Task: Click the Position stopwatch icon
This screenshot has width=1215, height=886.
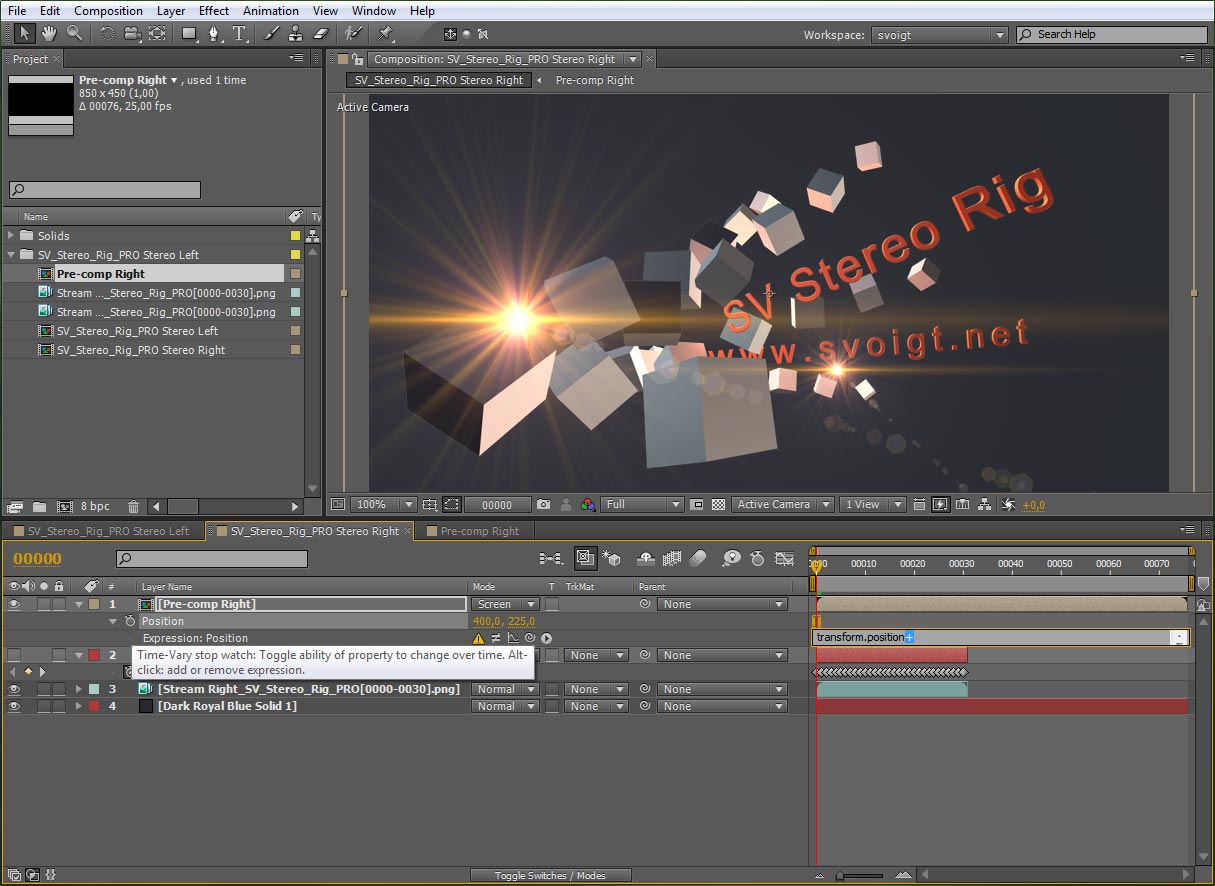Action: pyautogui.click(x=130, y=621)
